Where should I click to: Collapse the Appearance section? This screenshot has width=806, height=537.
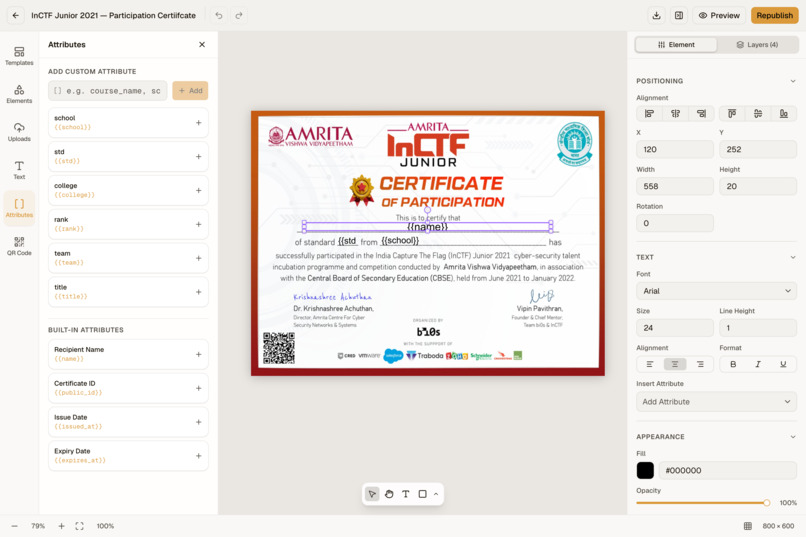[793, 437]
